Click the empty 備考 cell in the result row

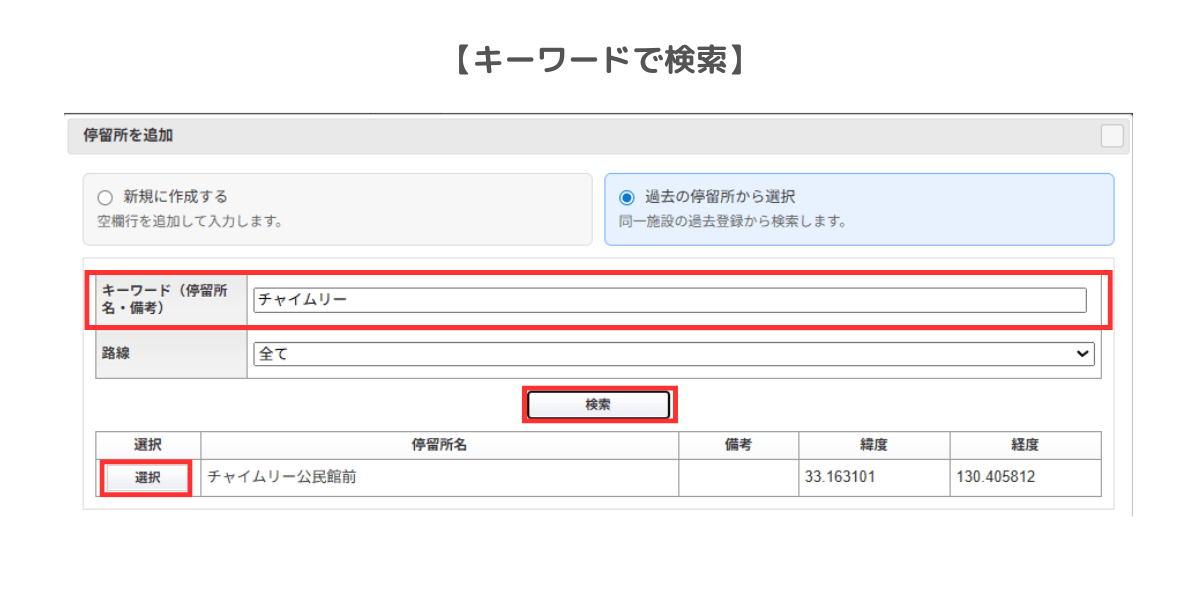point(738,478)
